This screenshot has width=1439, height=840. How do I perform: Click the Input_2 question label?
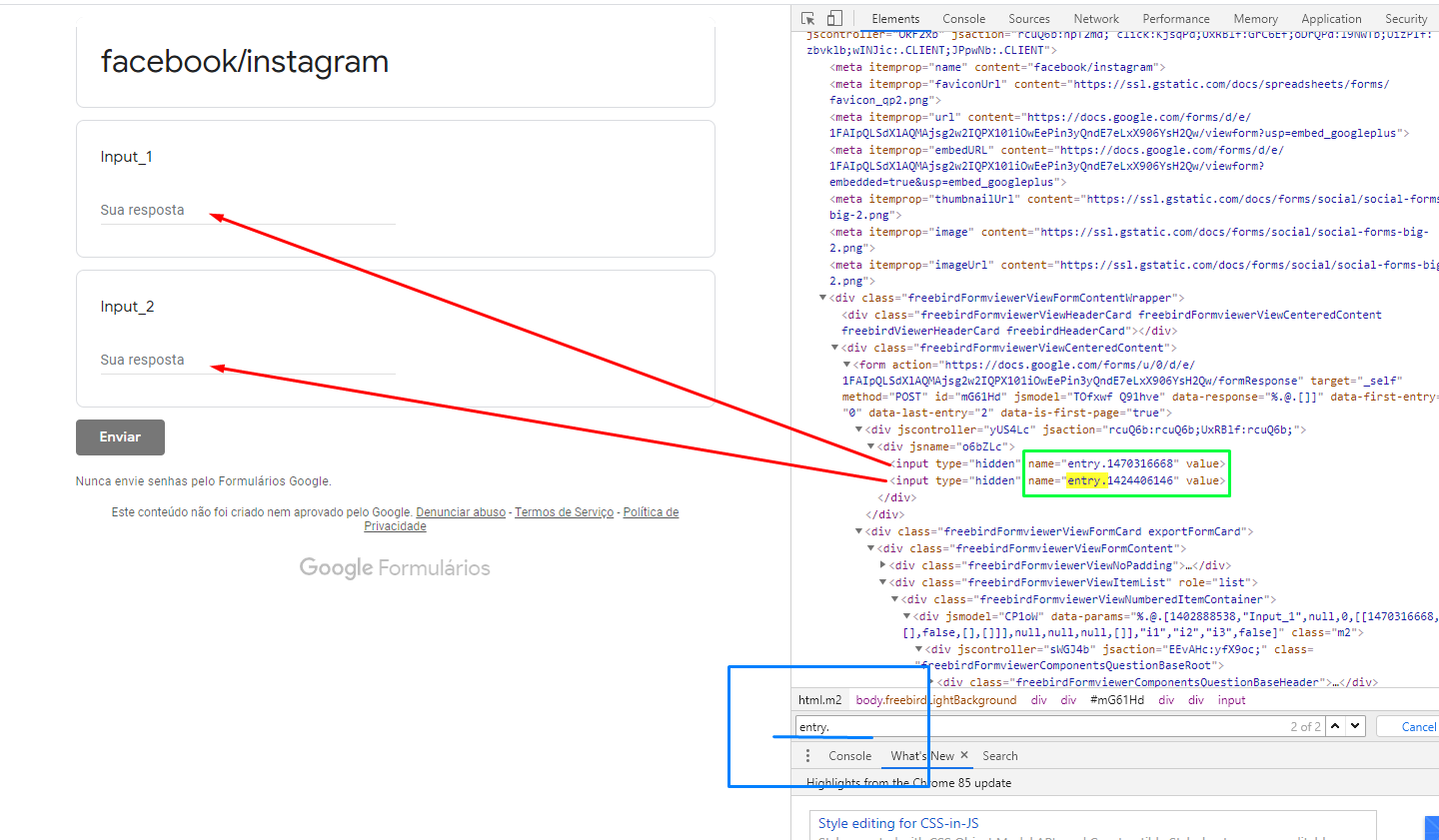click(127, 307)
